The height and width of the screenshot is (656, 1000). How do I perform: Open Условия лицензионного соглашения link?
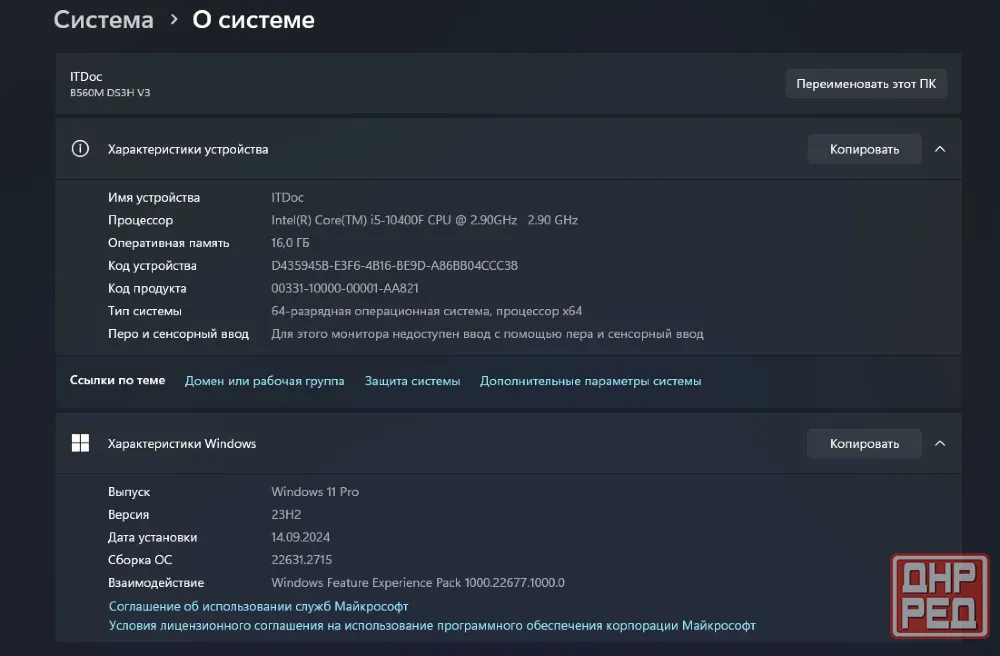click(x=432, y=625)
